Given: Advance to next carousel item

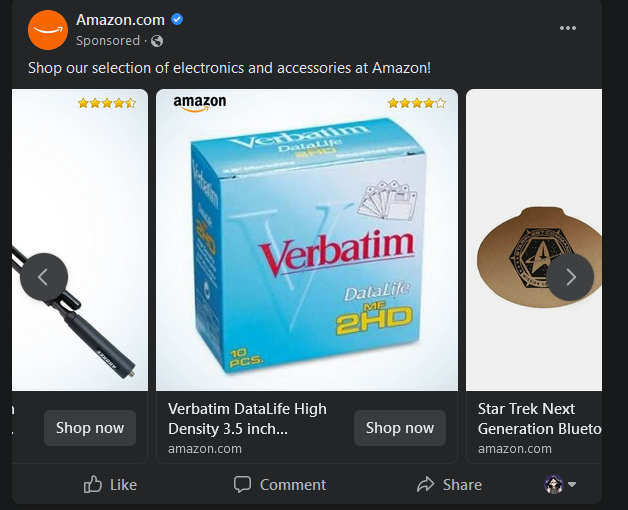Looking at the screenshot, I should 570,277.
